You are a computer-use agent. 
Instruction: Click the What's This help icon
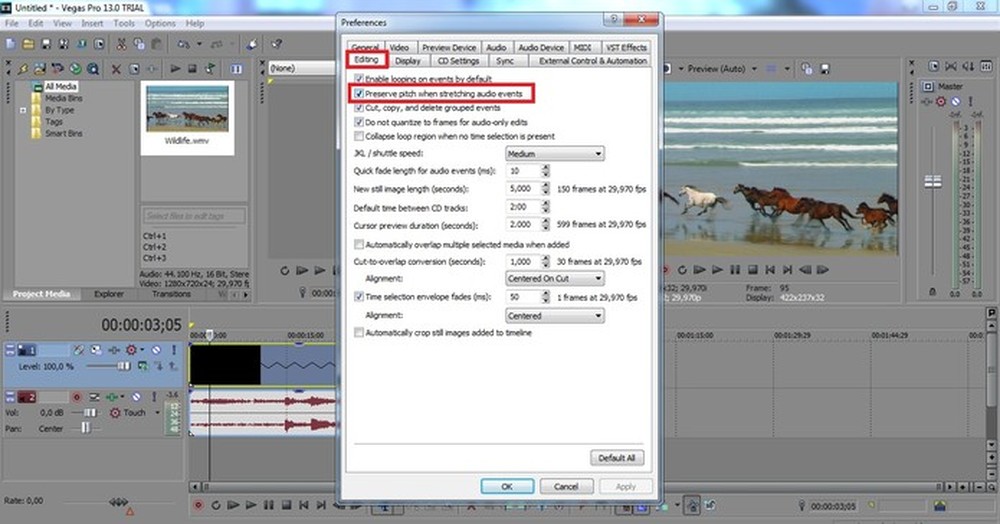click(x=277, y=44)
